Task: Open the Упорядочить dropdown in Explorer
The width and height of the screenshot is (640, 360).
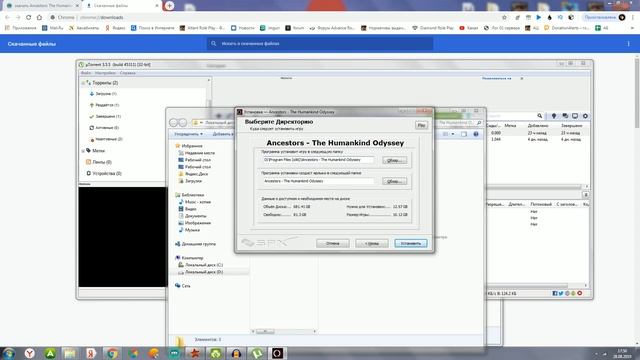Action: [x=189, y=134]
